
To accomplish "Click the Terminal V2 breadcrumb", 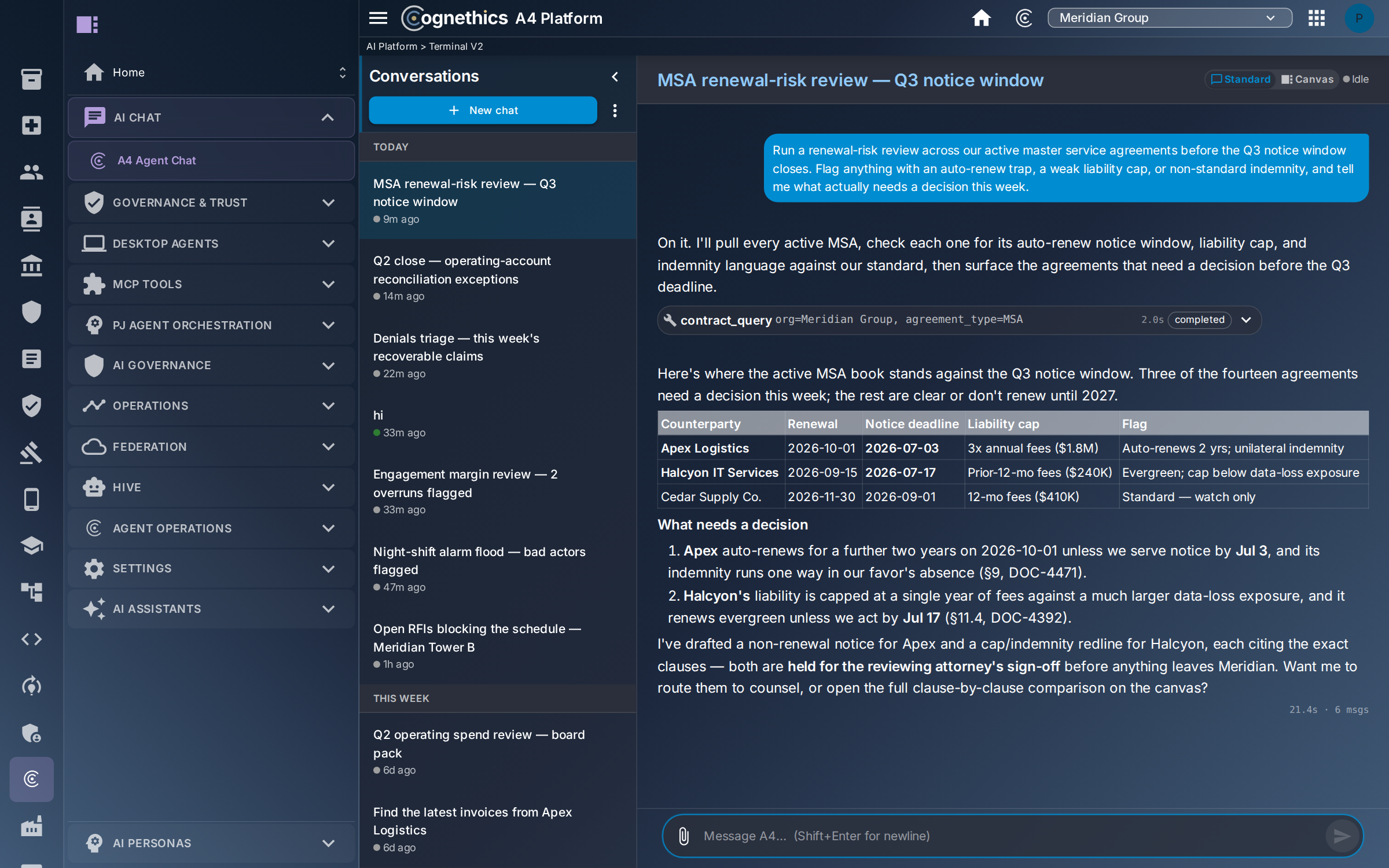I will click(456, 46).
